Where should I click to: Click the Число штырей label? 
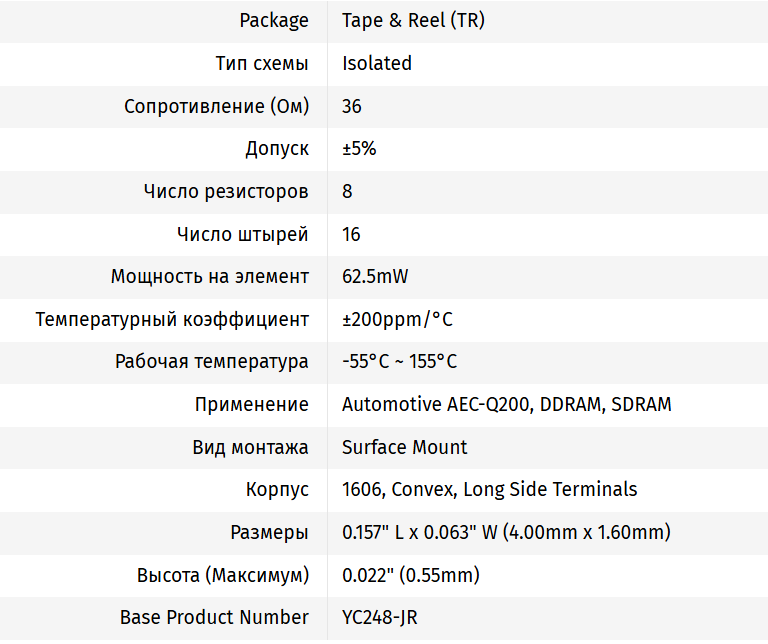[x=243, y=234]
